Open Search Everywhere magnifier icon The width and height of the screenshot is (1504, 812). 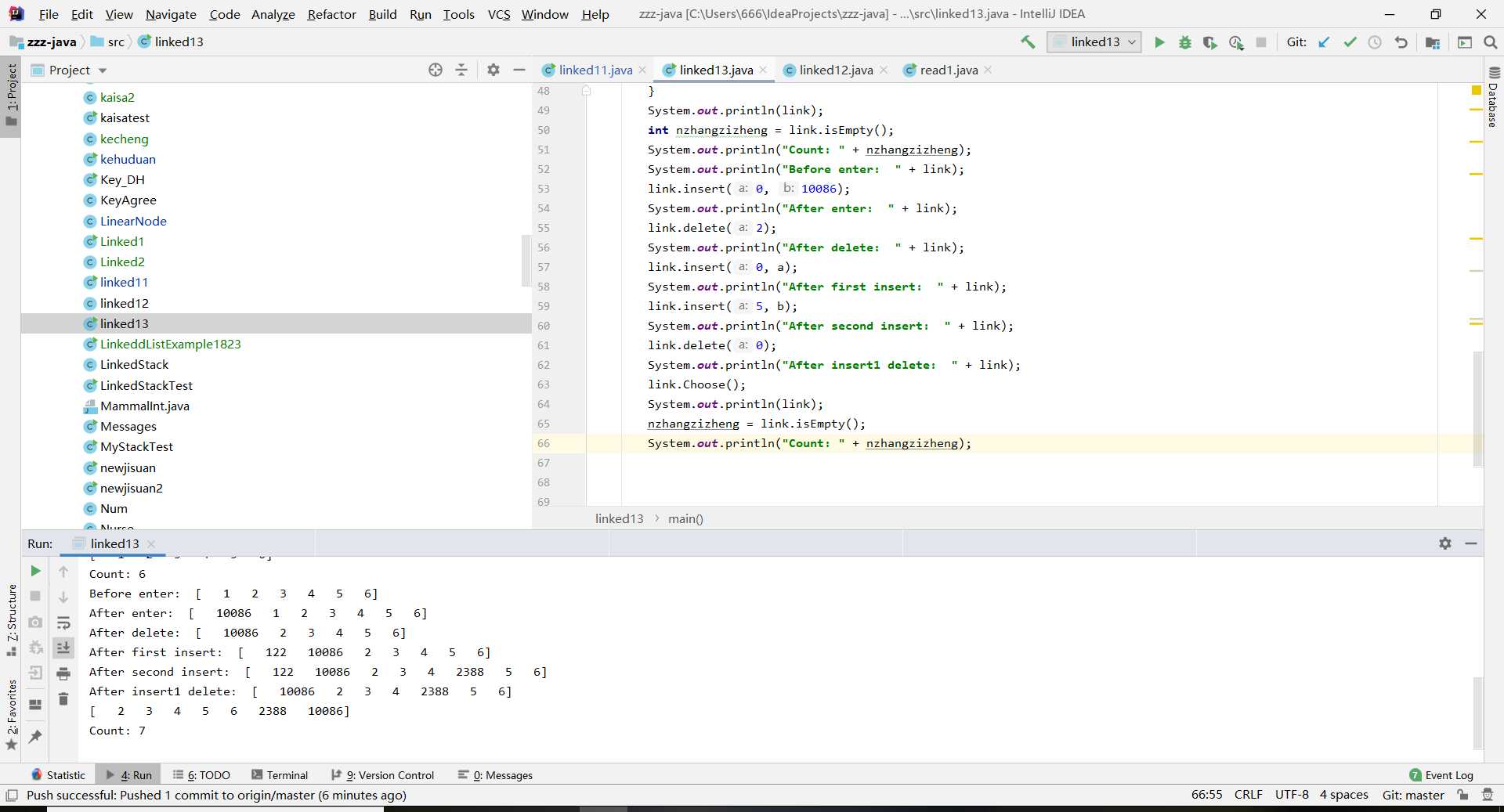(x=1490, y=42)
